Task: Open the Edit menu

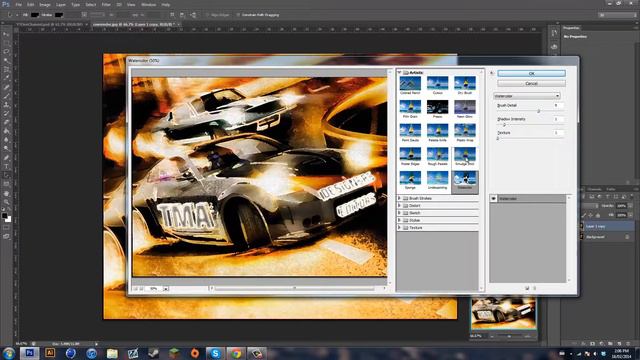Action: tap(31, 4)
